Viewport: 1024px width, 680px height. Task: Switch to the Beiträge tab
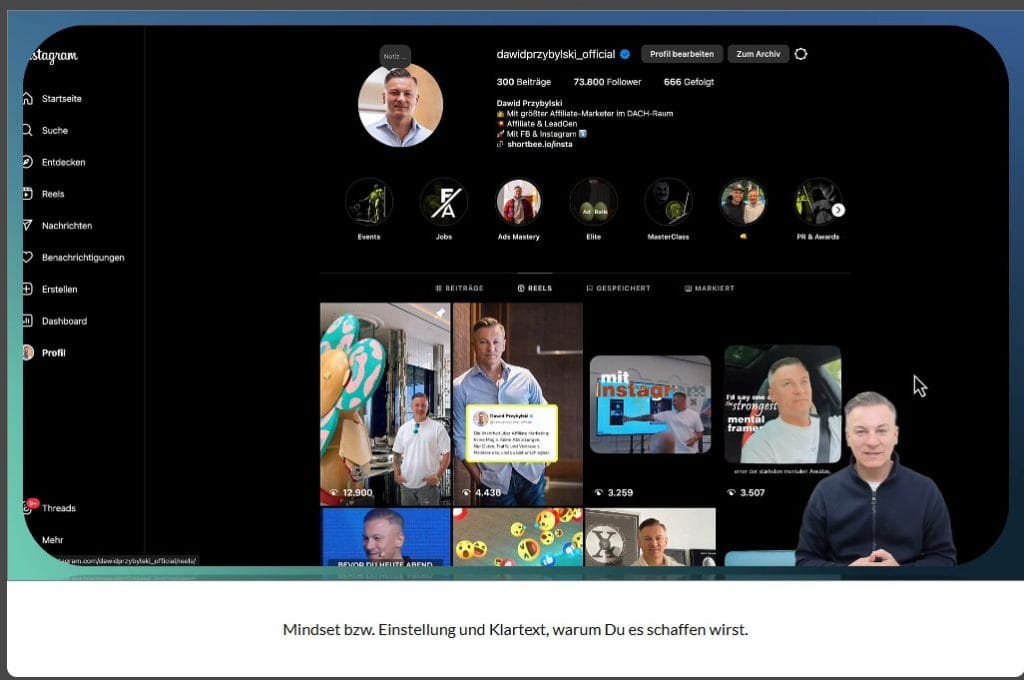[459, 288]
